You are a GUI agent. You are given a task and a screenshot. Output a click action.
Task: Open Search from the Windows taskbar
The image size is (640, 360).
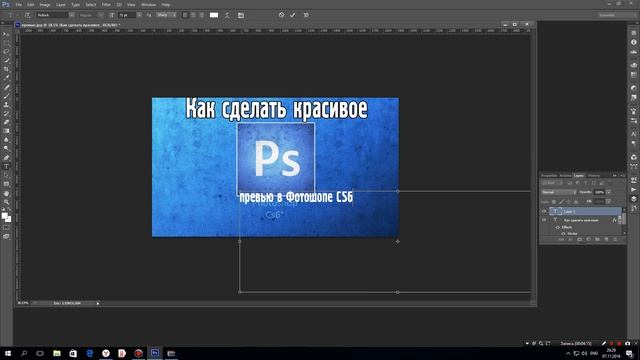click(x=24, y=353)
